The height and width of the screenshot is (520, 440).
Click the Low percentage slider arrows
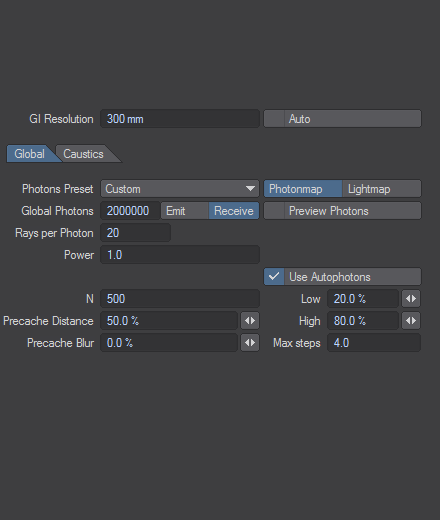point(411,299)
